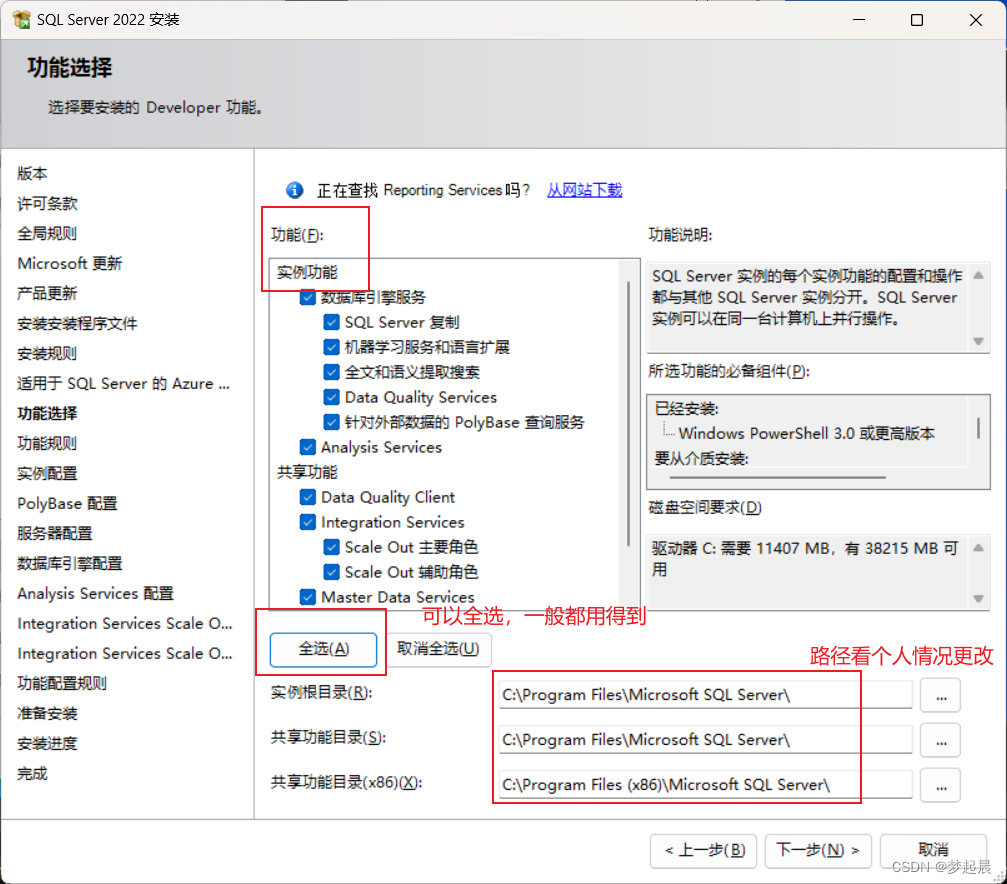
Task: Click the blue info icon beside Reporting Services
Action: 294,190
